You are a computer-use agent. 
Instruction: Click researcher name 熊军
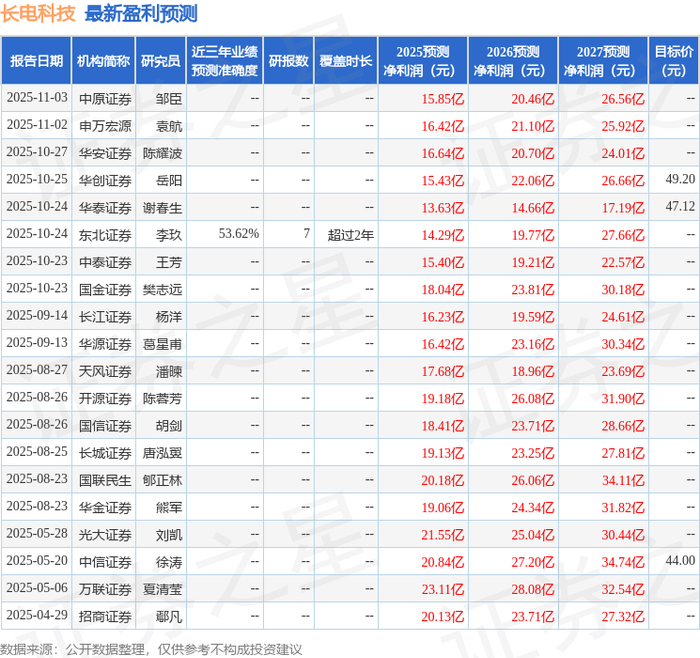[x=169, y=507]
